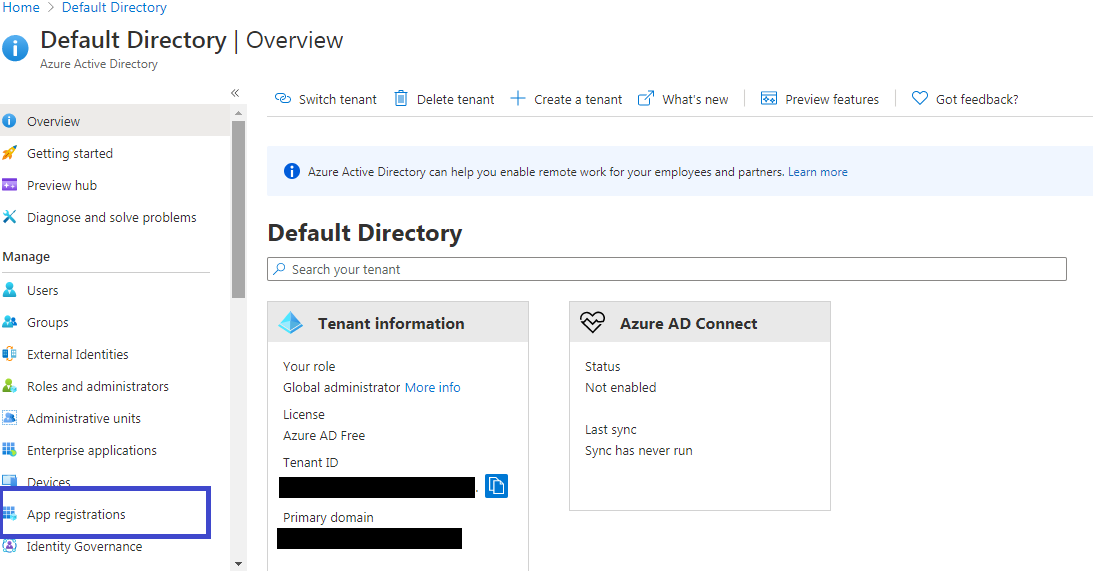Click the Getting started rocket icon

point(10,153)
